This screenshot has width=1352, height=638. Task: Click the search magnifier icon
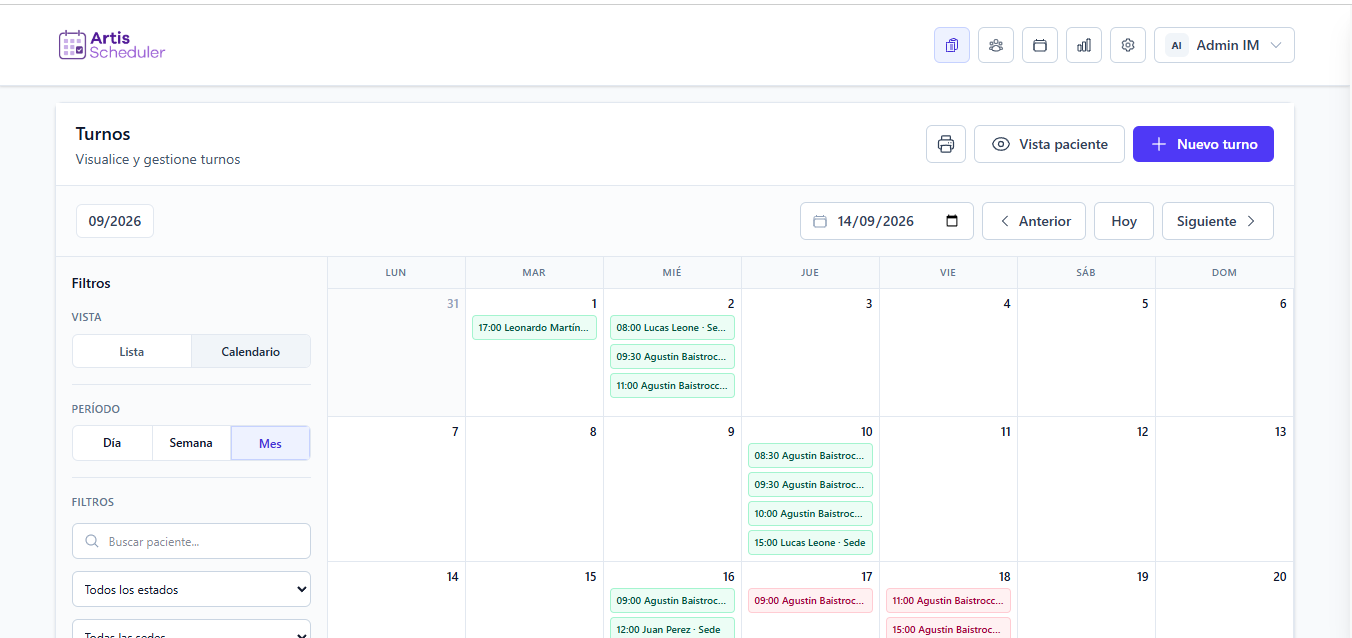[x=92, y=541]
